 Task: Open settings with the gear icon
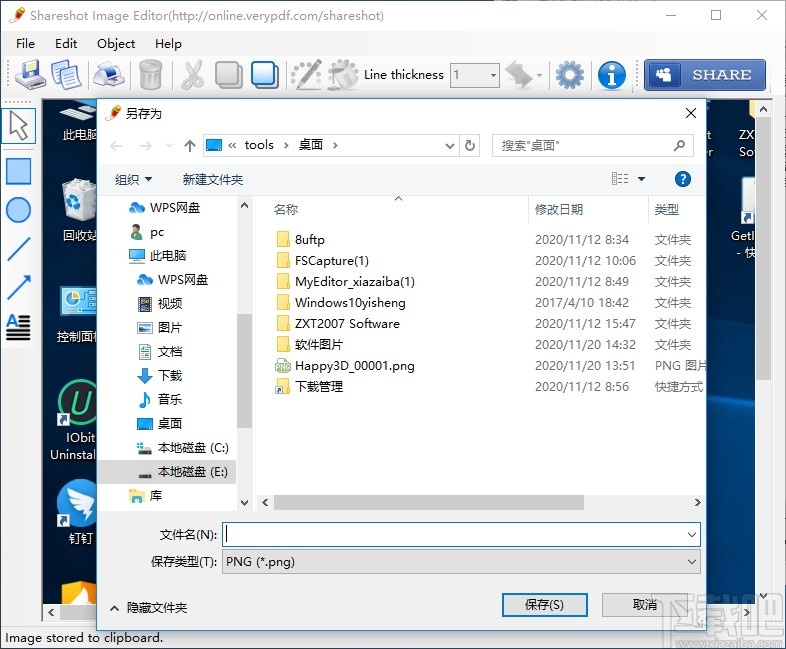pos(569,75)
